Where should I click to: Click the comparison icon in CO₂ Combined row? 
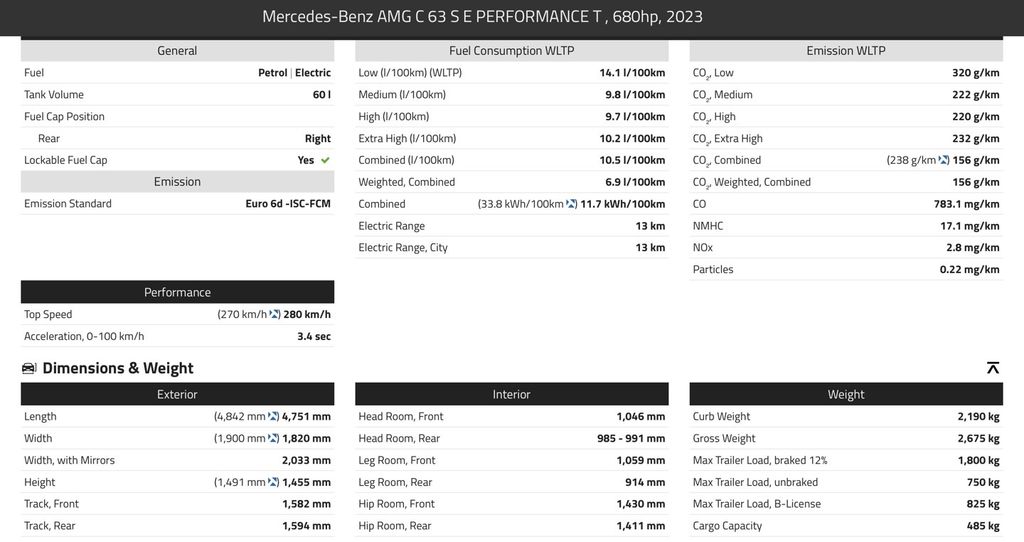click(944, 160)
